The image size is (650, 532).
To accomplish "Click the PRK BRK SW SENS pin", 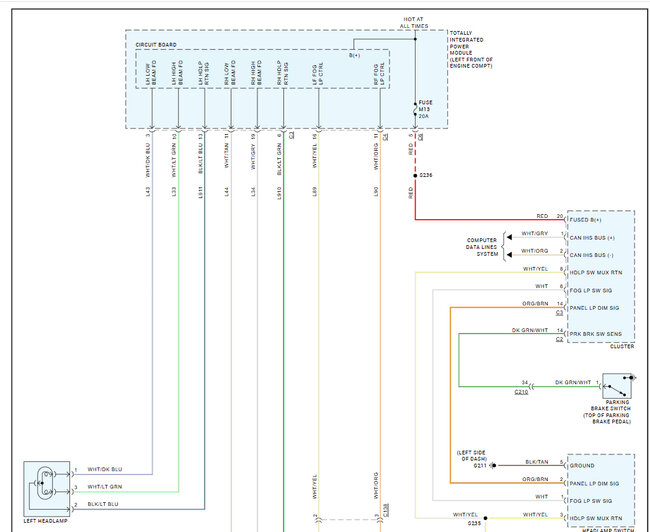I will point(595,334).
